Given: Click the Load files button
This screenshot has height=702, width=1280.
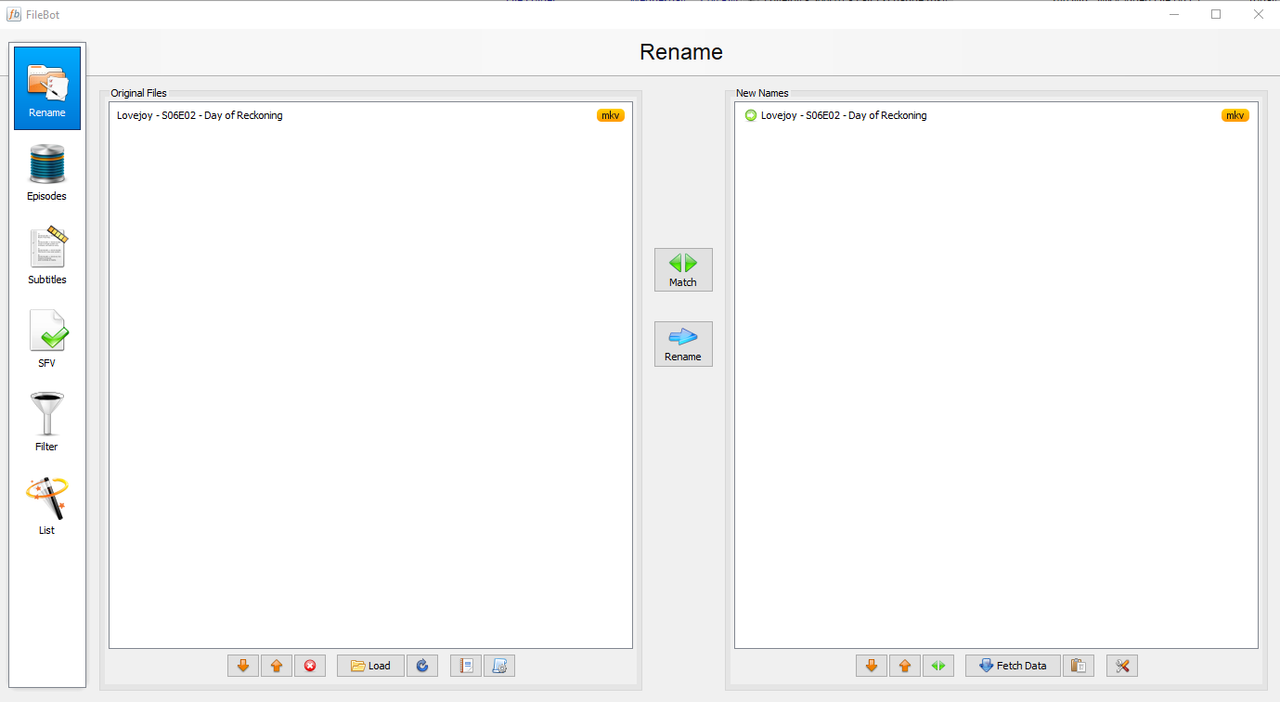Looking at the screenshot, I should click(x=371, y=666).
